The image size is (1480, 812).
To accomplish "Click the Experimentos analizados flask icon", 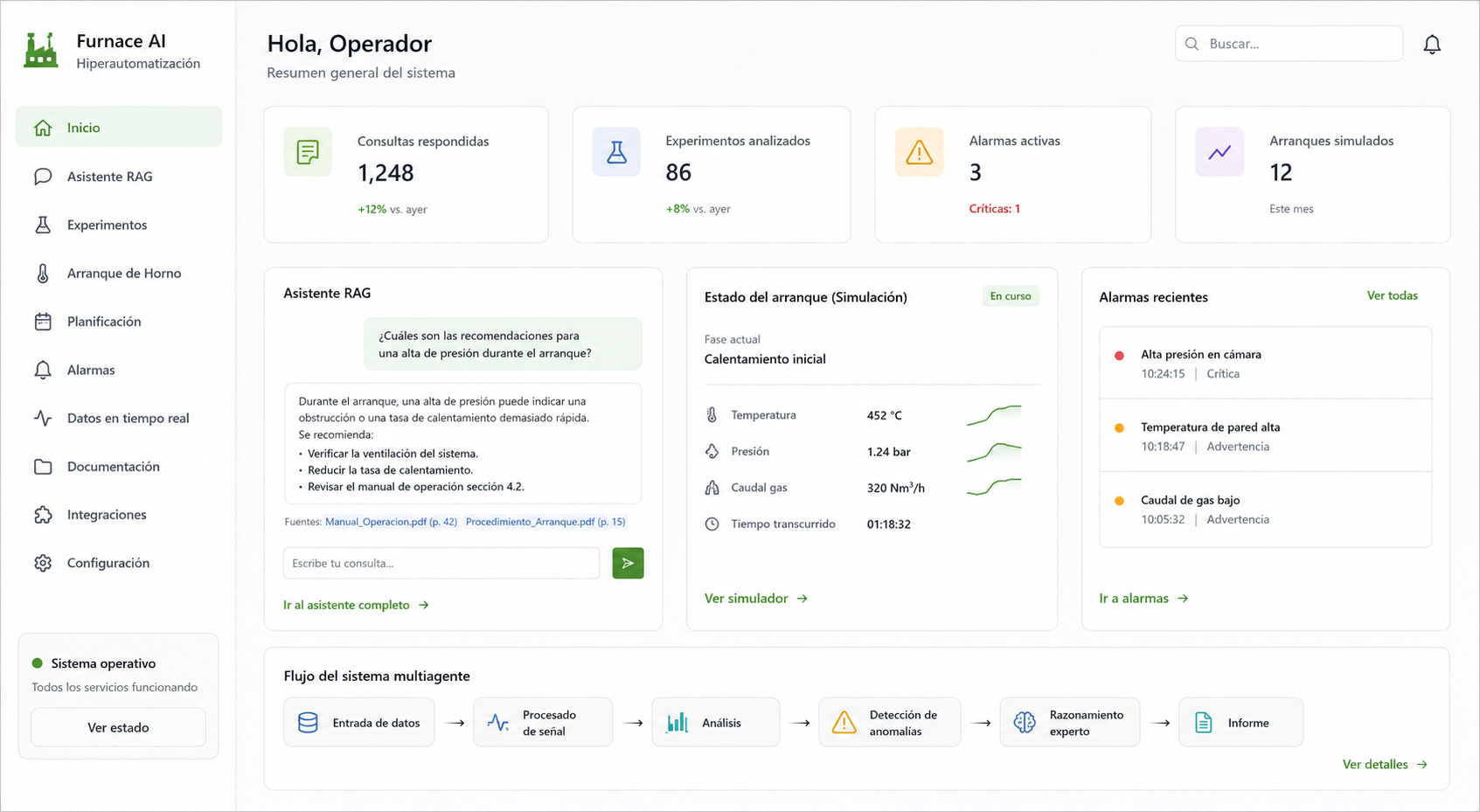I will pos(616,152).
